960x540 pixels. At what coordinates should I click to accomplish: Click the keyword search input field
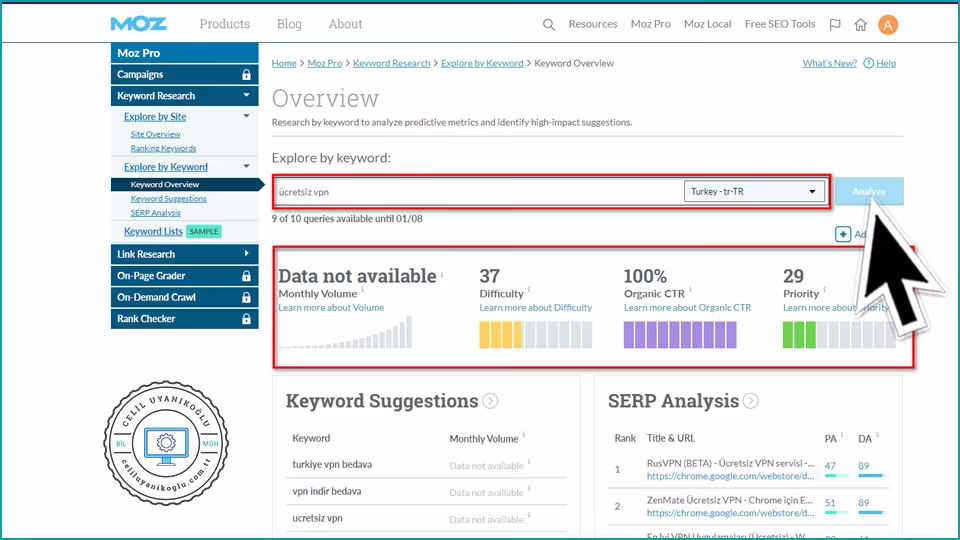pos(478,191)
